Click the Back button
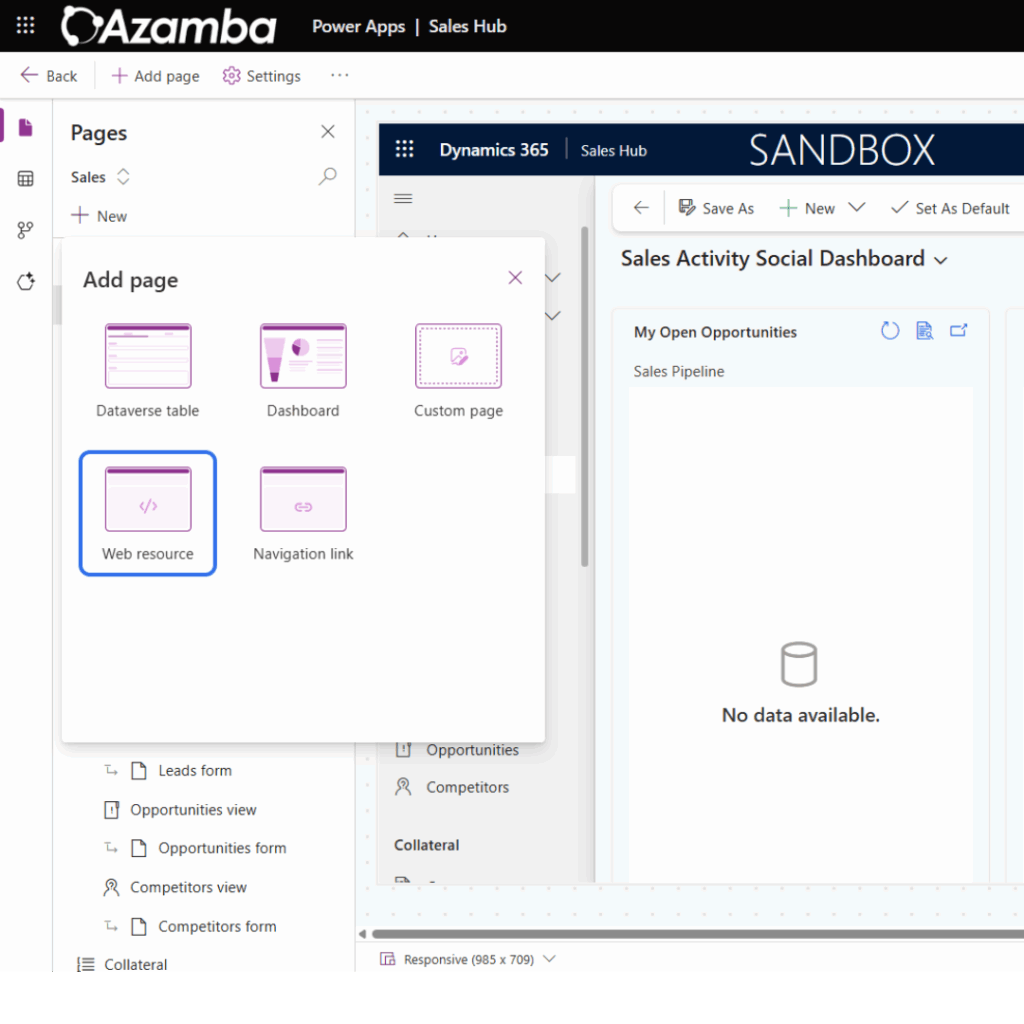 tap(48, 76)
